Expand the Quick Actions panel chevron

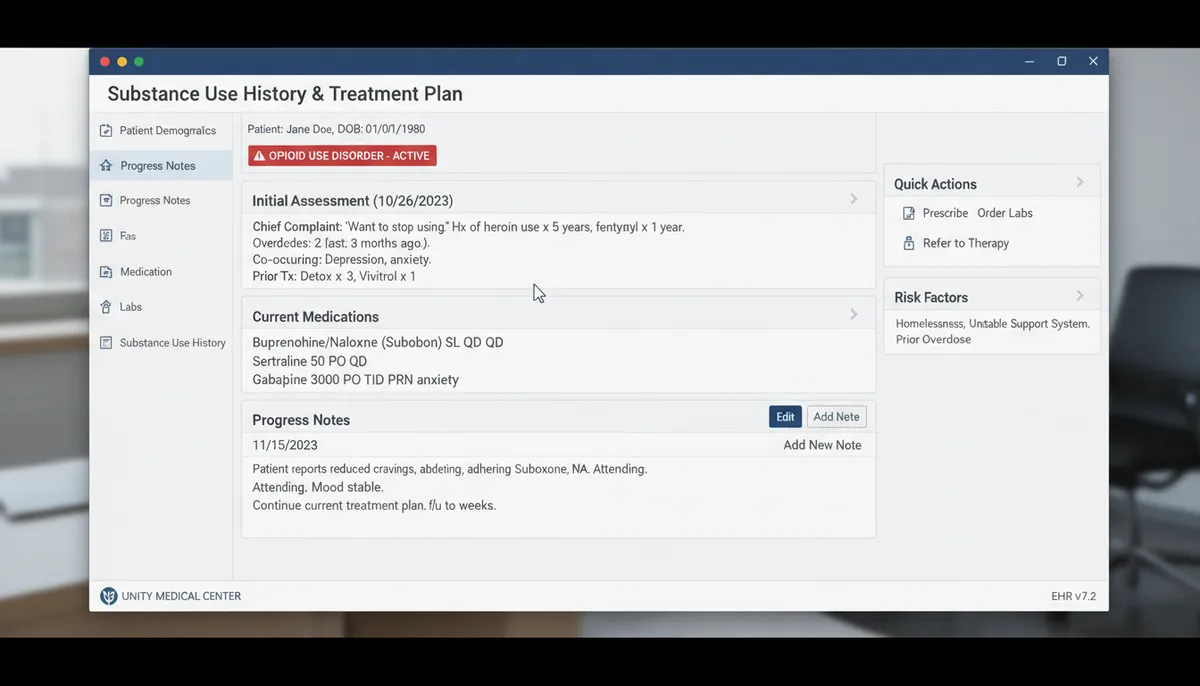click(1080, 182)
